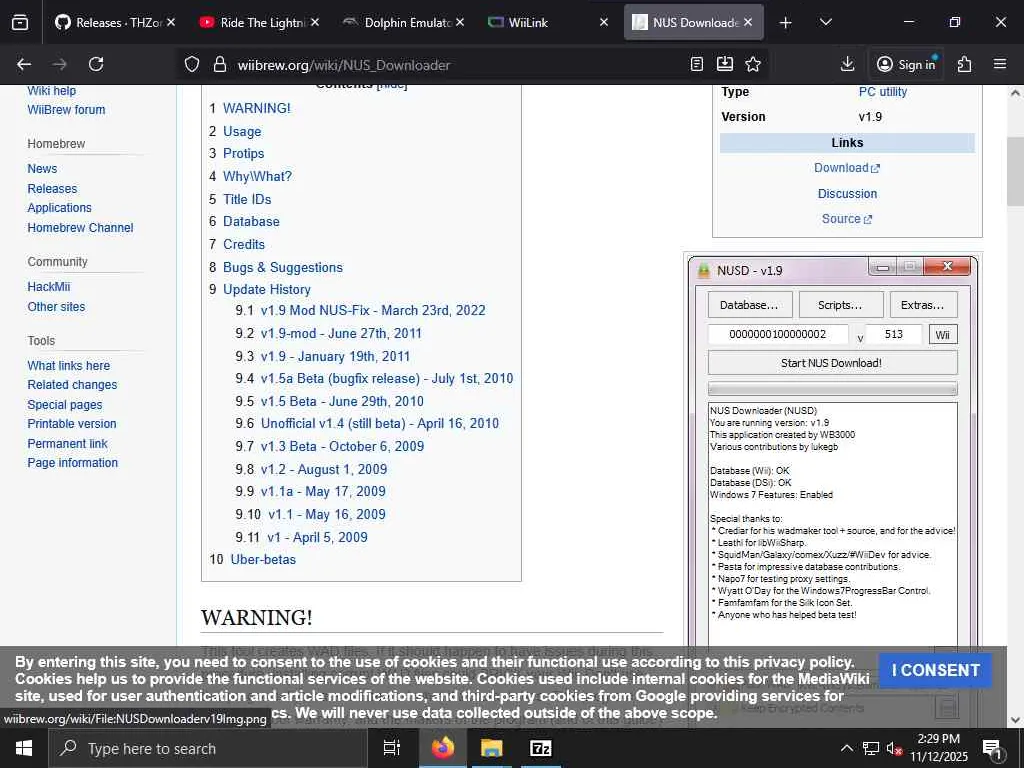Show hidden system tray icons
This screenshot has width=1024, height=768.
pyautogui.click(x=846, y=748)
